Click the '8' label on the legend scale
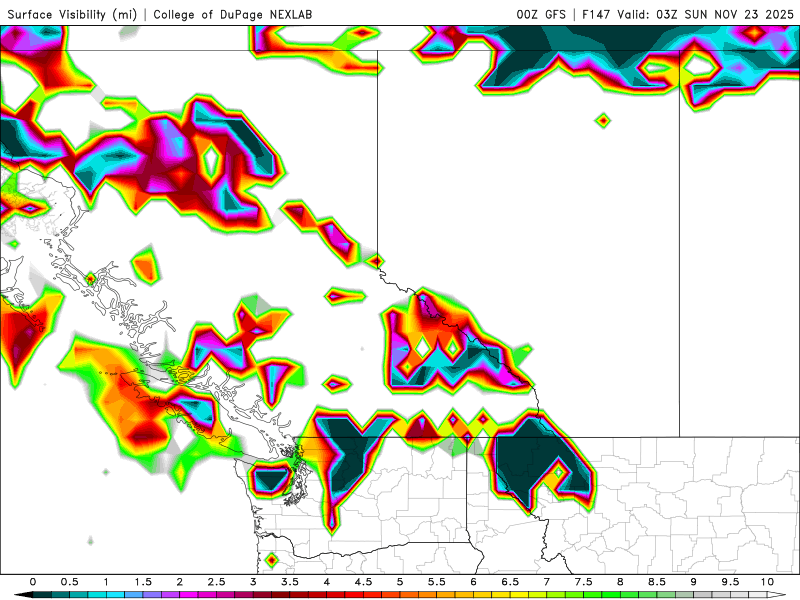 coord(620,582)
